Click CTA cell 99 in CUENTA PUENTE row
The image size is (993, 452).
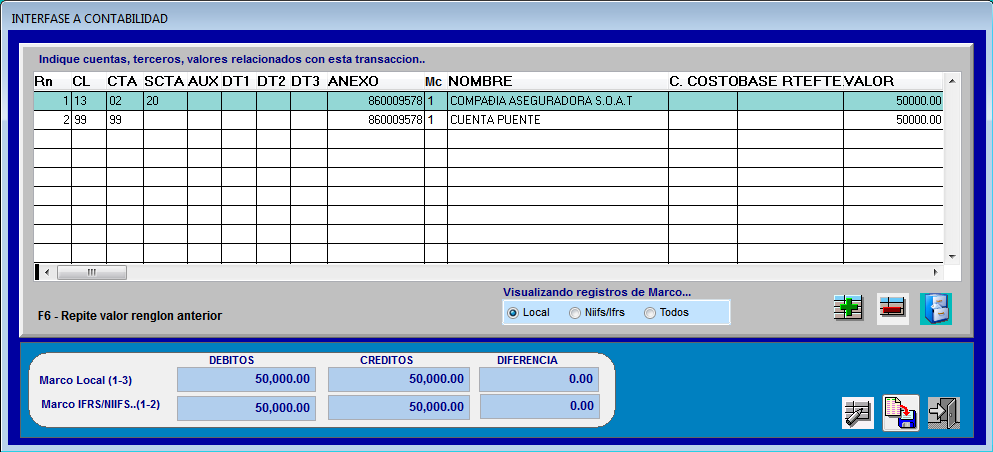[125, 120]
